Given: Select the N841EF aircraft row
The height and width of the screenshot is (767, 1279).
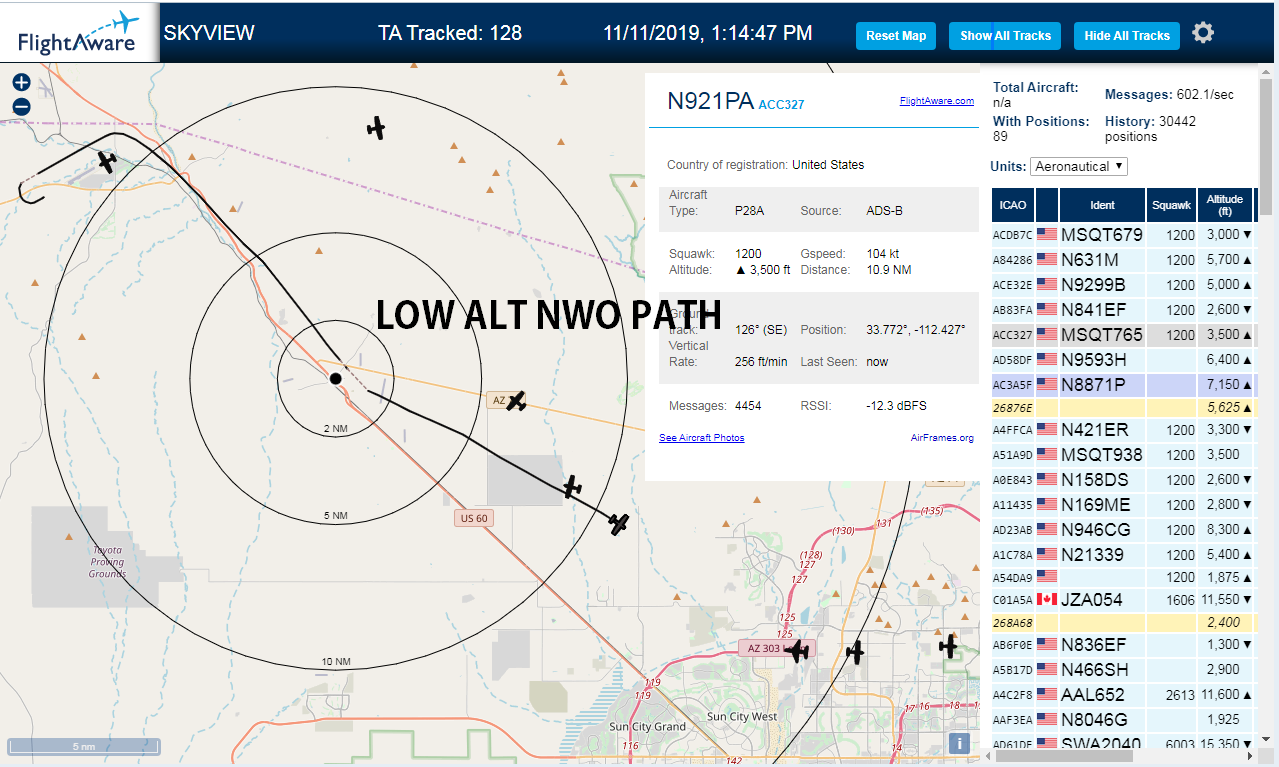Looking at the screenshot, I should [1123, 310].
